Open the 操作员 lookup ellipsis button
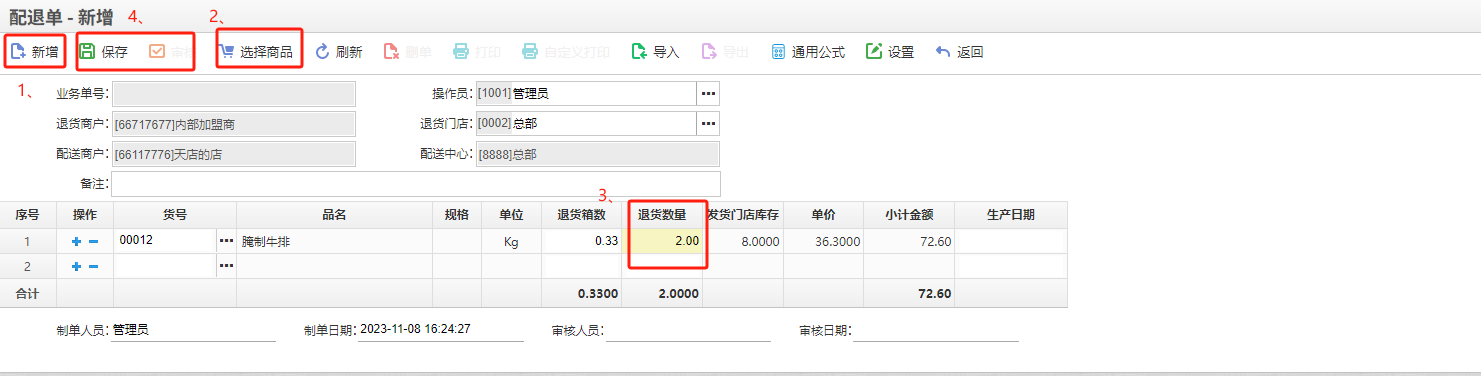The image size is (1481, 376). point(708,94)
